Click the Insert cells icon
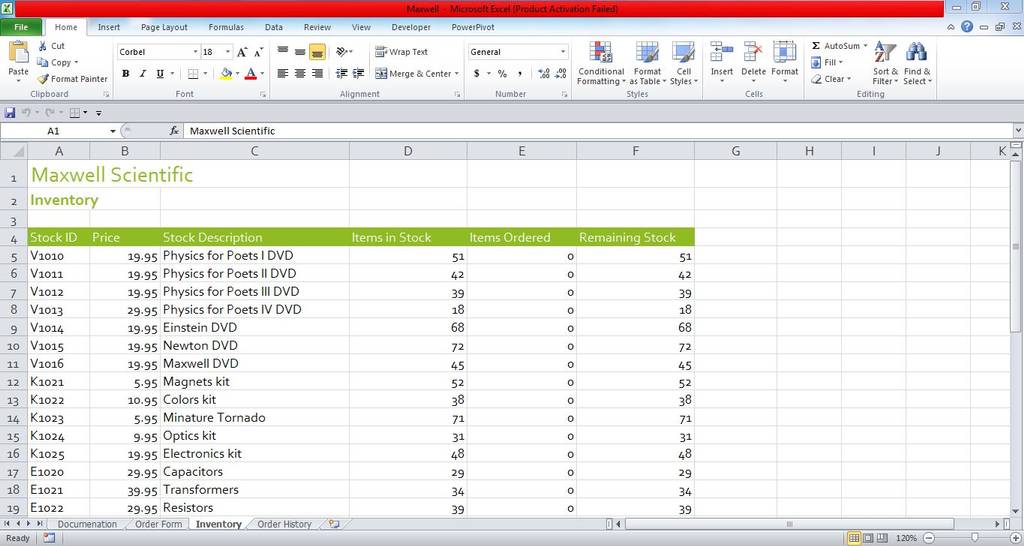This screenshot has width=1024, height=546. [x=722, y=52]
